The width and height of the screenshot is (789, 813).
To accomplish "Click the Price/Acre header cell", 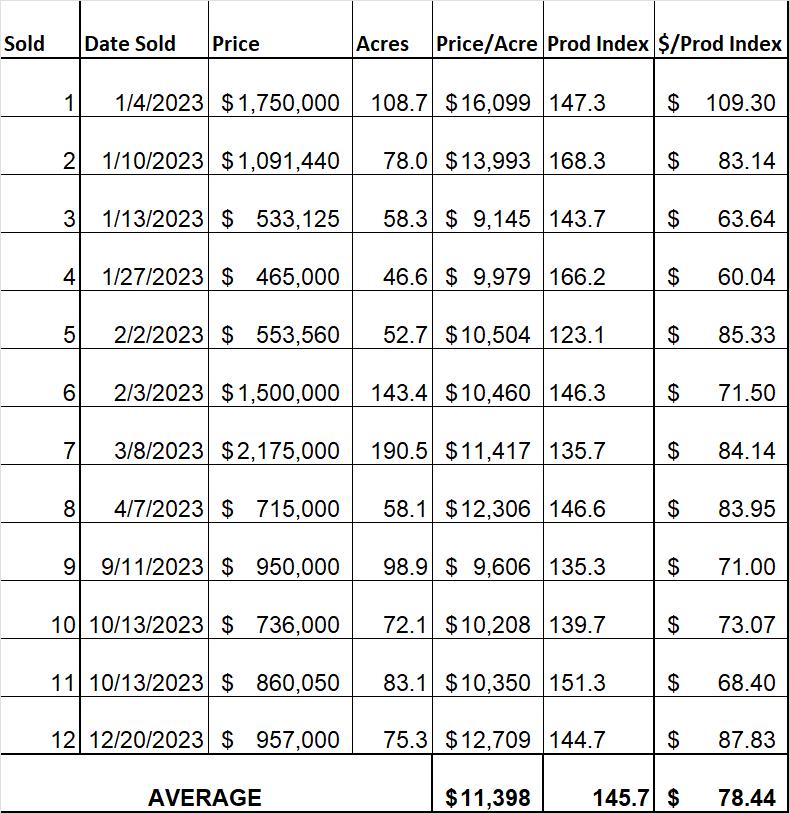I will point(487,30).
